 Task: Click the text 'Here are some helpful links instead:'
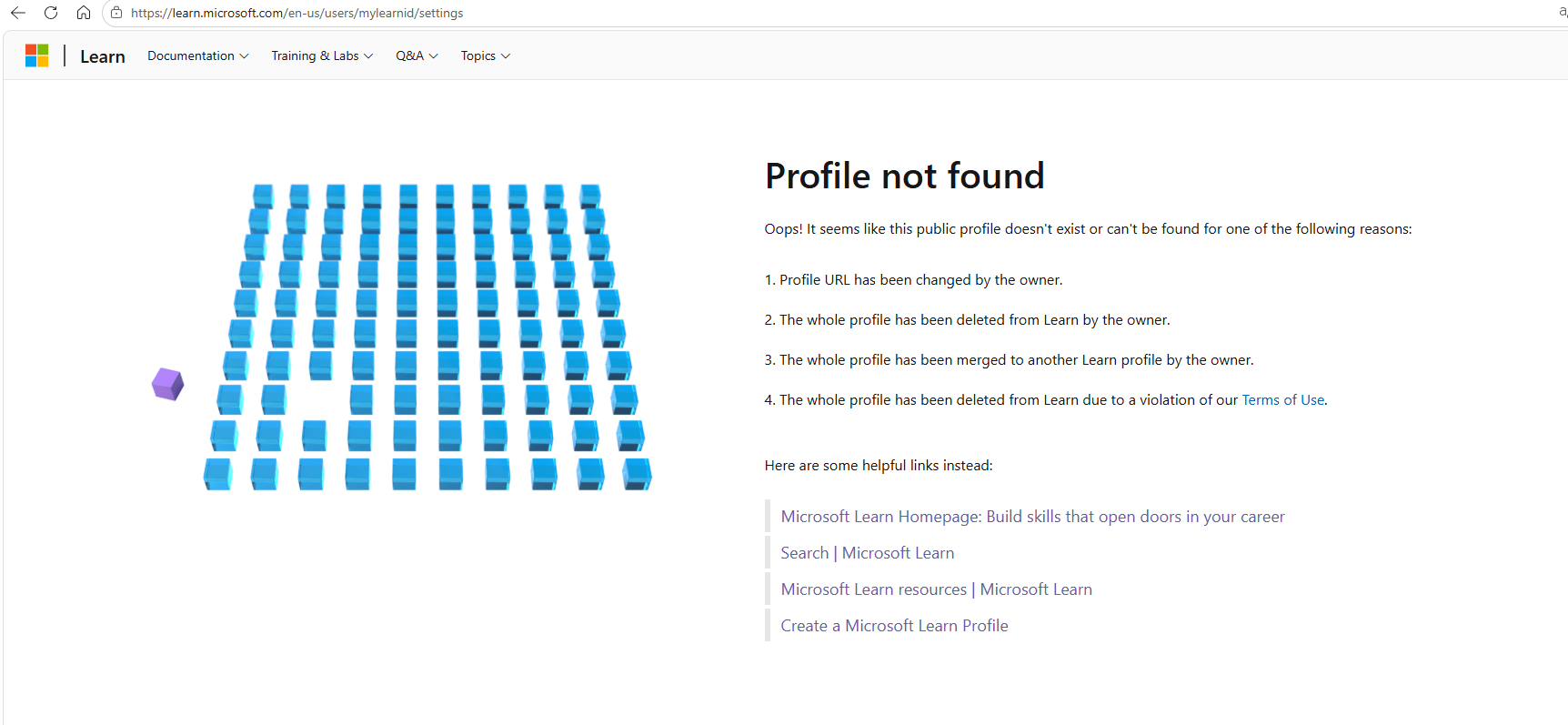pyautogui.click(x=879, y=466)
